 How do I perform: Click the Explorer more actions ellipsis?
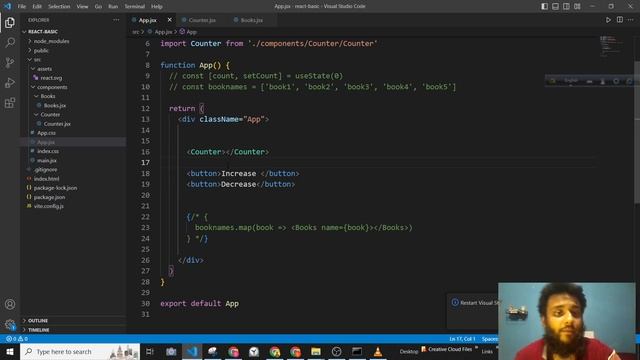(x=116, y=20)
